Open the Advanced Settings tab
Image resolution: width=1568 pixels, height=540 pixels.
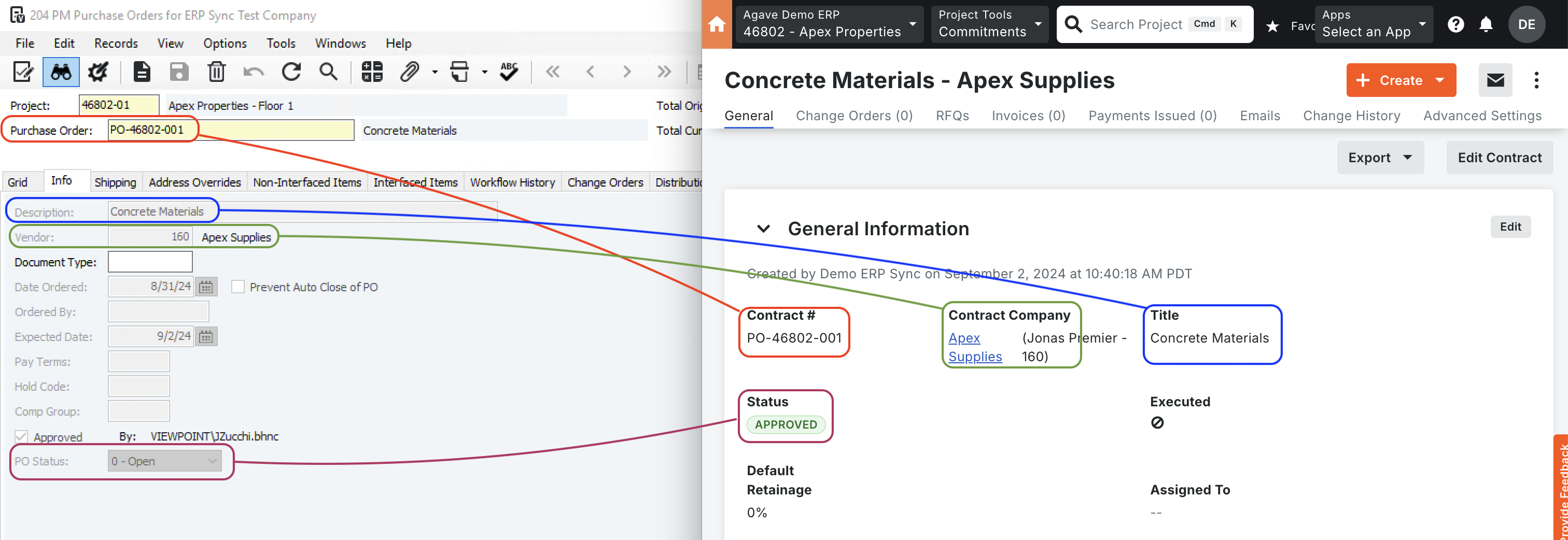pyautogui.click(x=1482, y=116)
